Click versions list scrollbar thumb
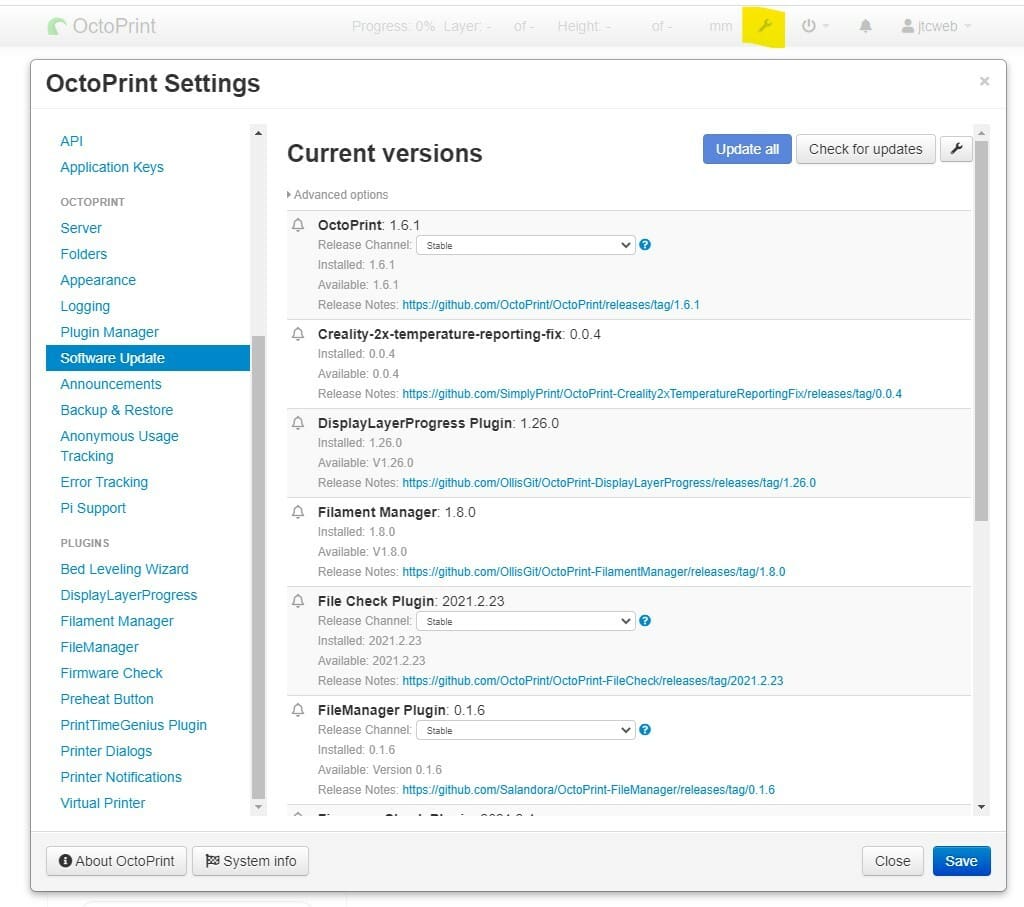The width and height of the screenshot is (1024, 907). pos(981,331)
